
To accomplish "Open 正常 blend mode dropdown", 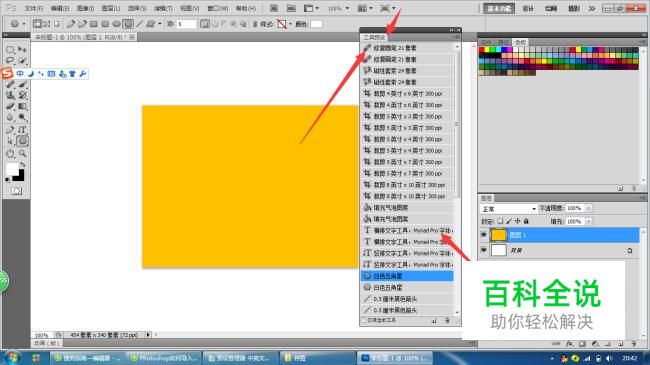I will click(x=508, y=208).
